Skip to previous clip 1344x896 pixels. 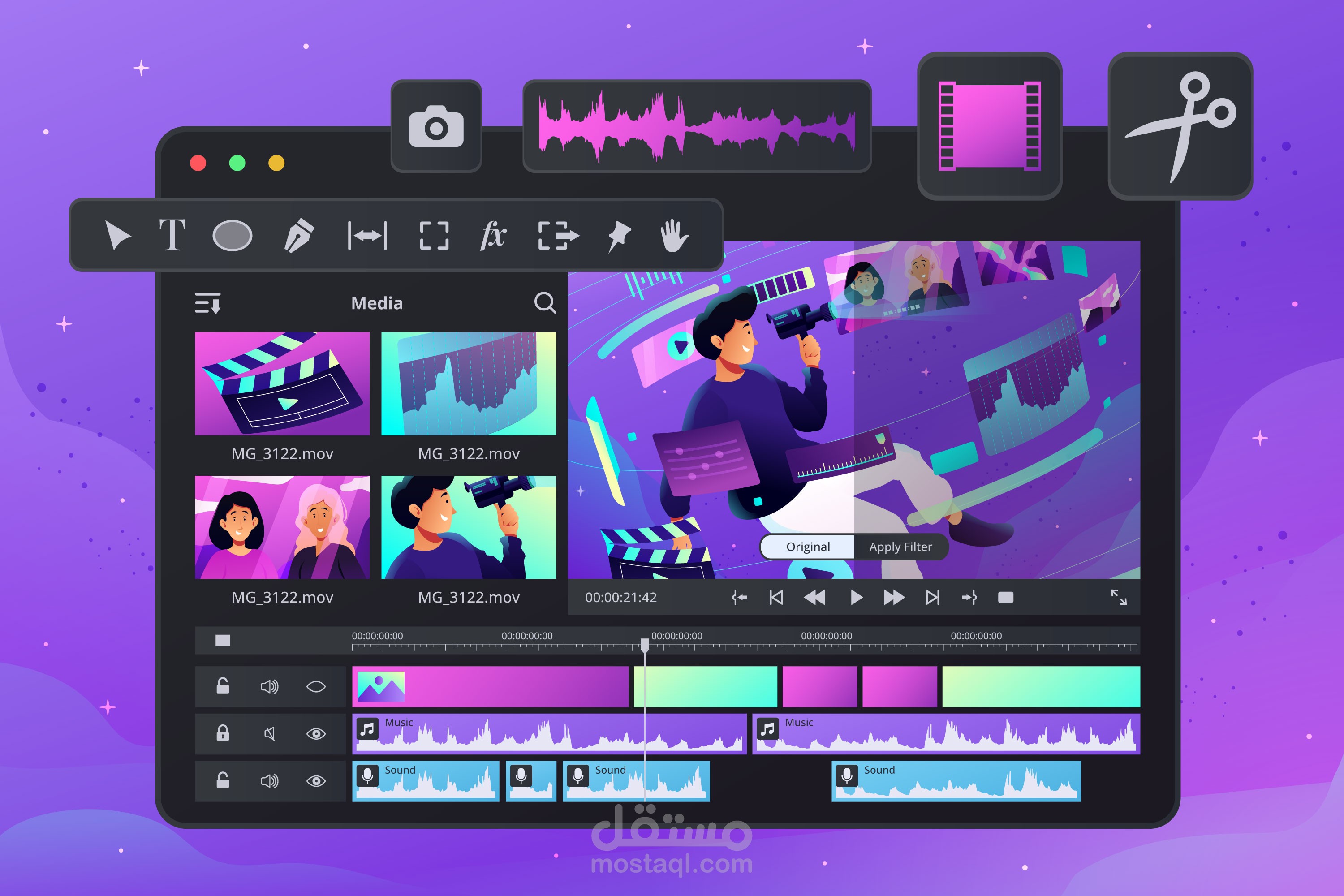point(776,598)
